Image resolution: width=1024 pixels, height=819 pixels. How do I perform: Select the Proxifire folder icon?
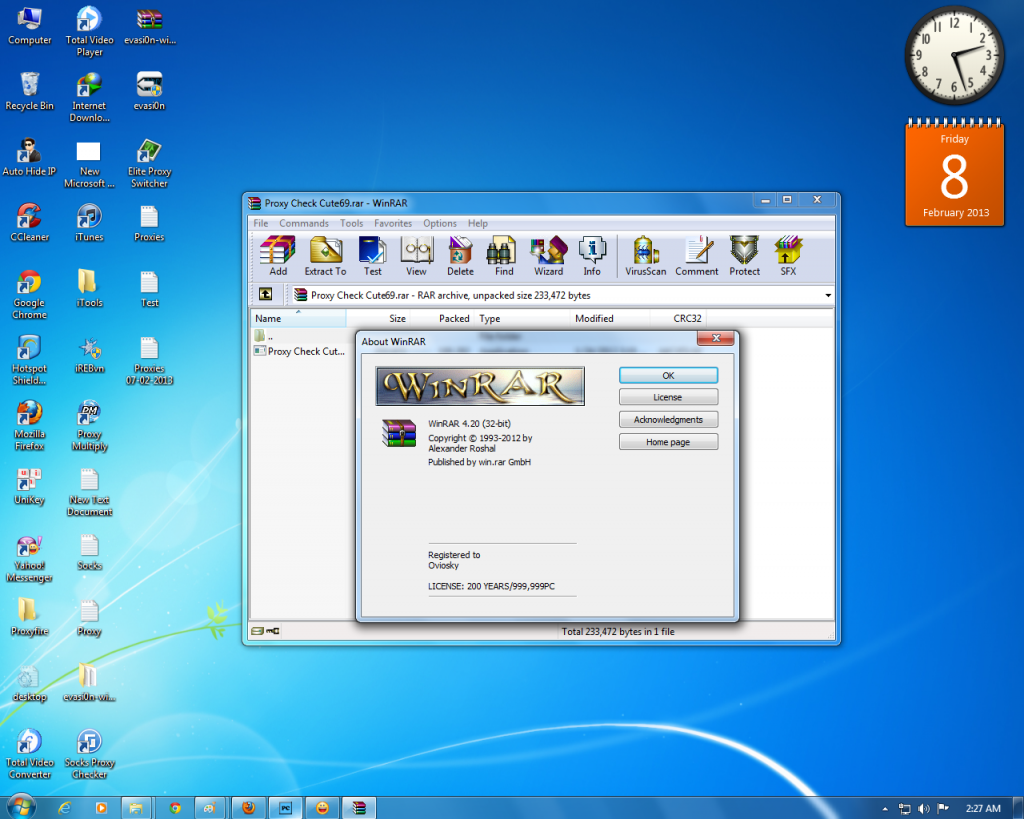pyautogui.click(x=29, y=617)
